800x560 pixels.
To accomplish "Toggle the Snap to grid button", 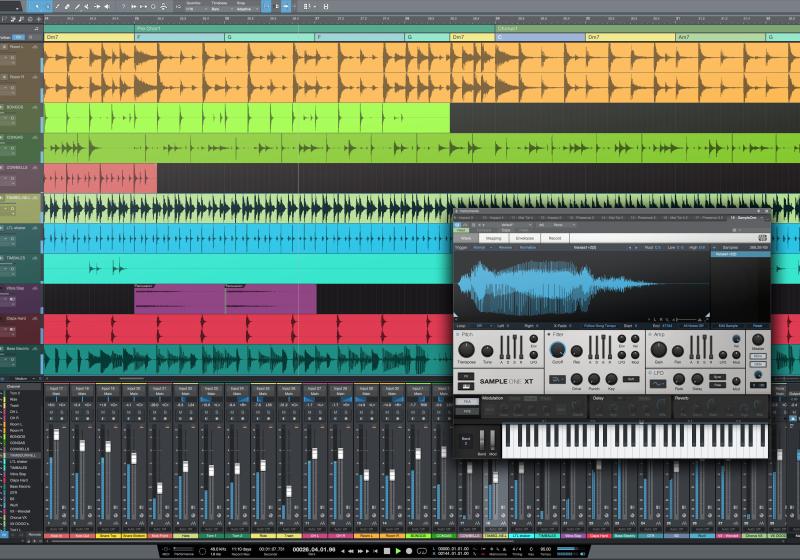I will pos(266,7).
